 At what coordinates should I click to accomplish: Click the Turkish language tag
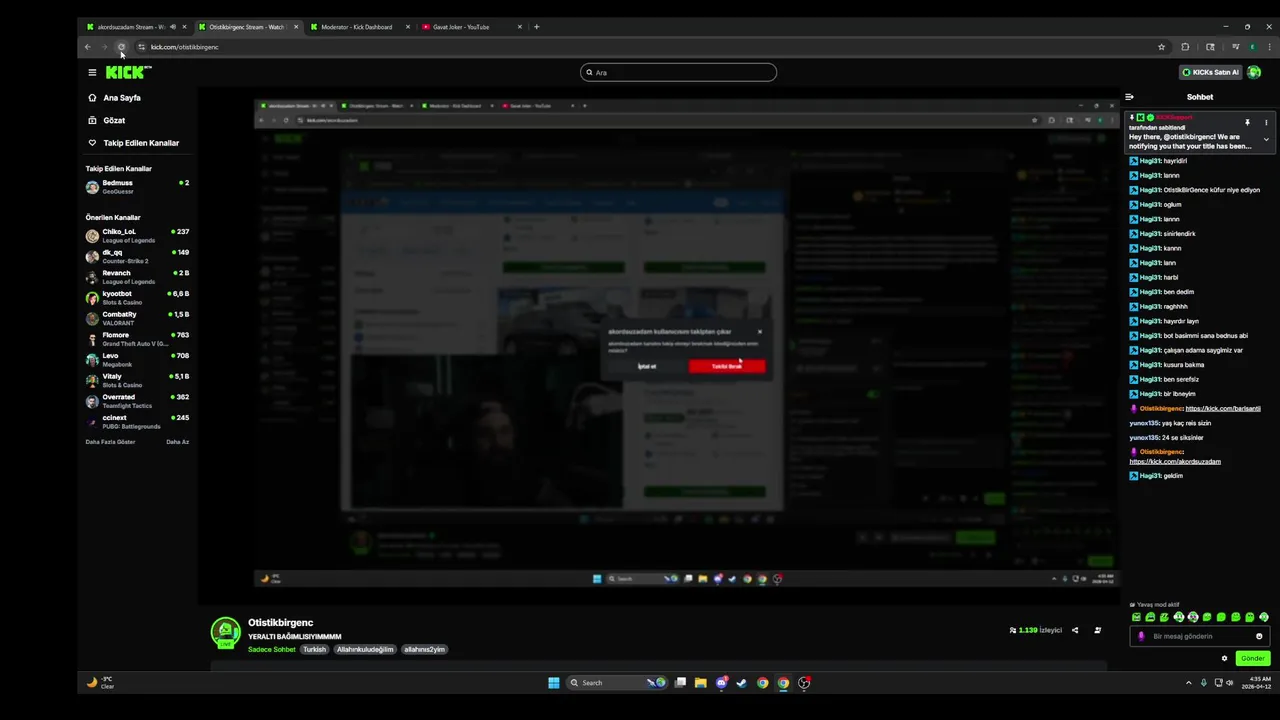tap(315, 649)
